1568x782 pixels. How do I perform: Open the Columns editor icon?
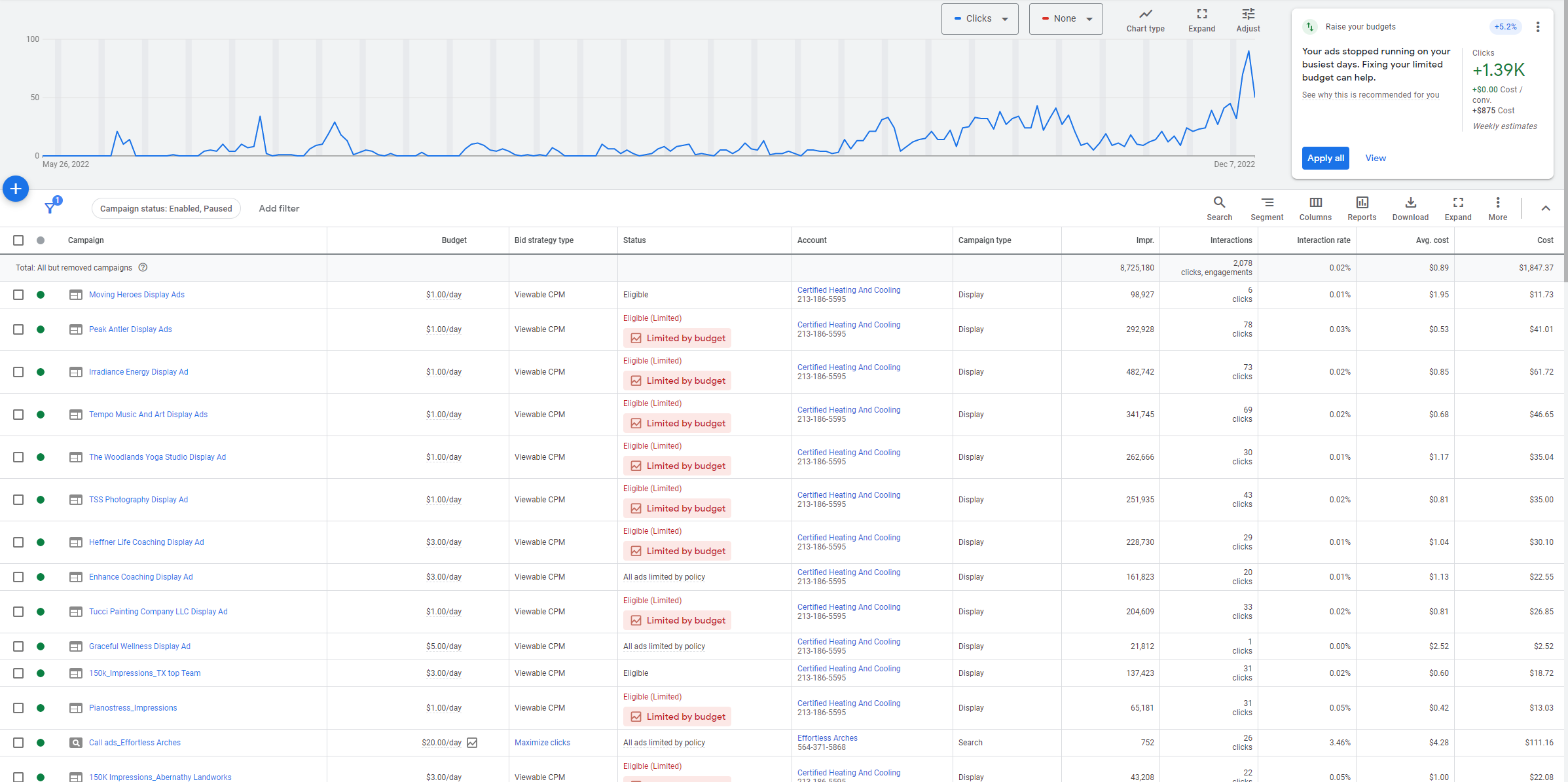point(1315,203)
